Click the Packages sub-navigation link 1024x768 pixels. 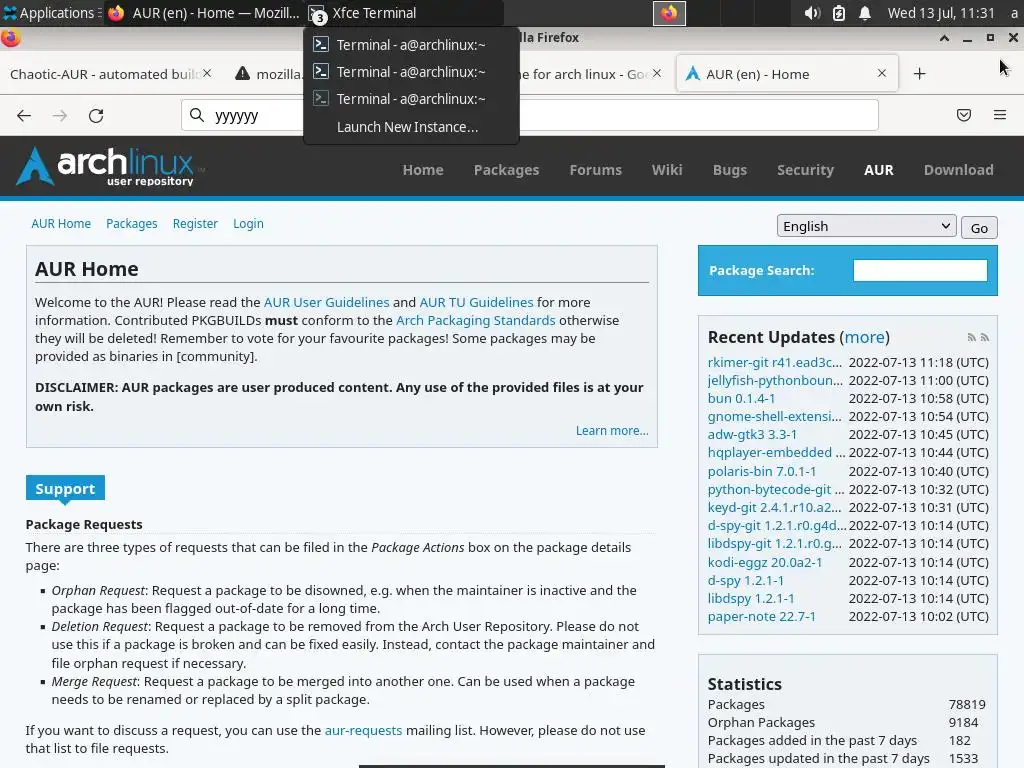click(131, 223)
